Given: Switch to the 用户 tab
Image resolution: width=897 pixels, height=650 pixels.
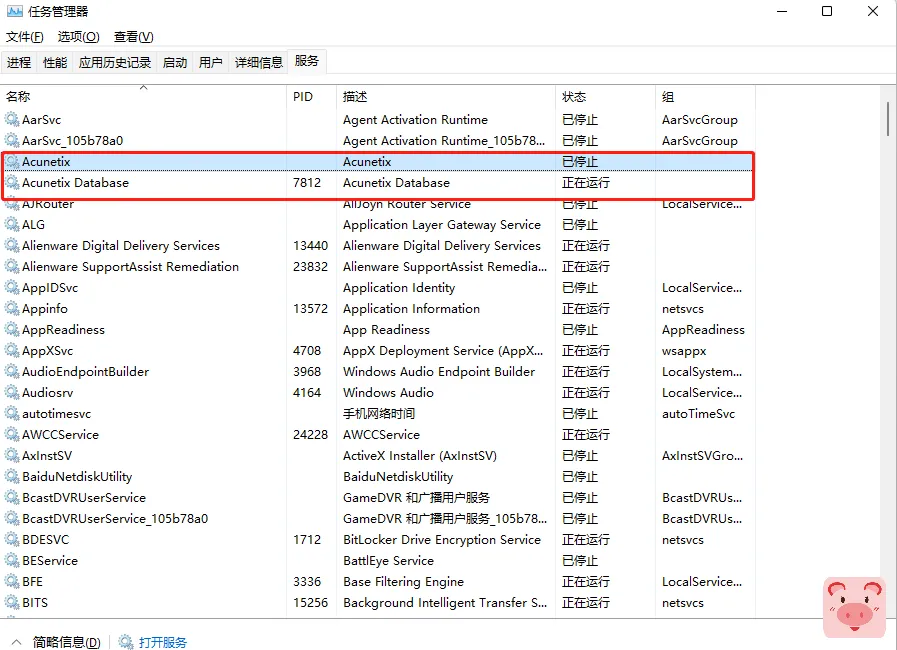Looking at the screenshot, I should [211, 62].
